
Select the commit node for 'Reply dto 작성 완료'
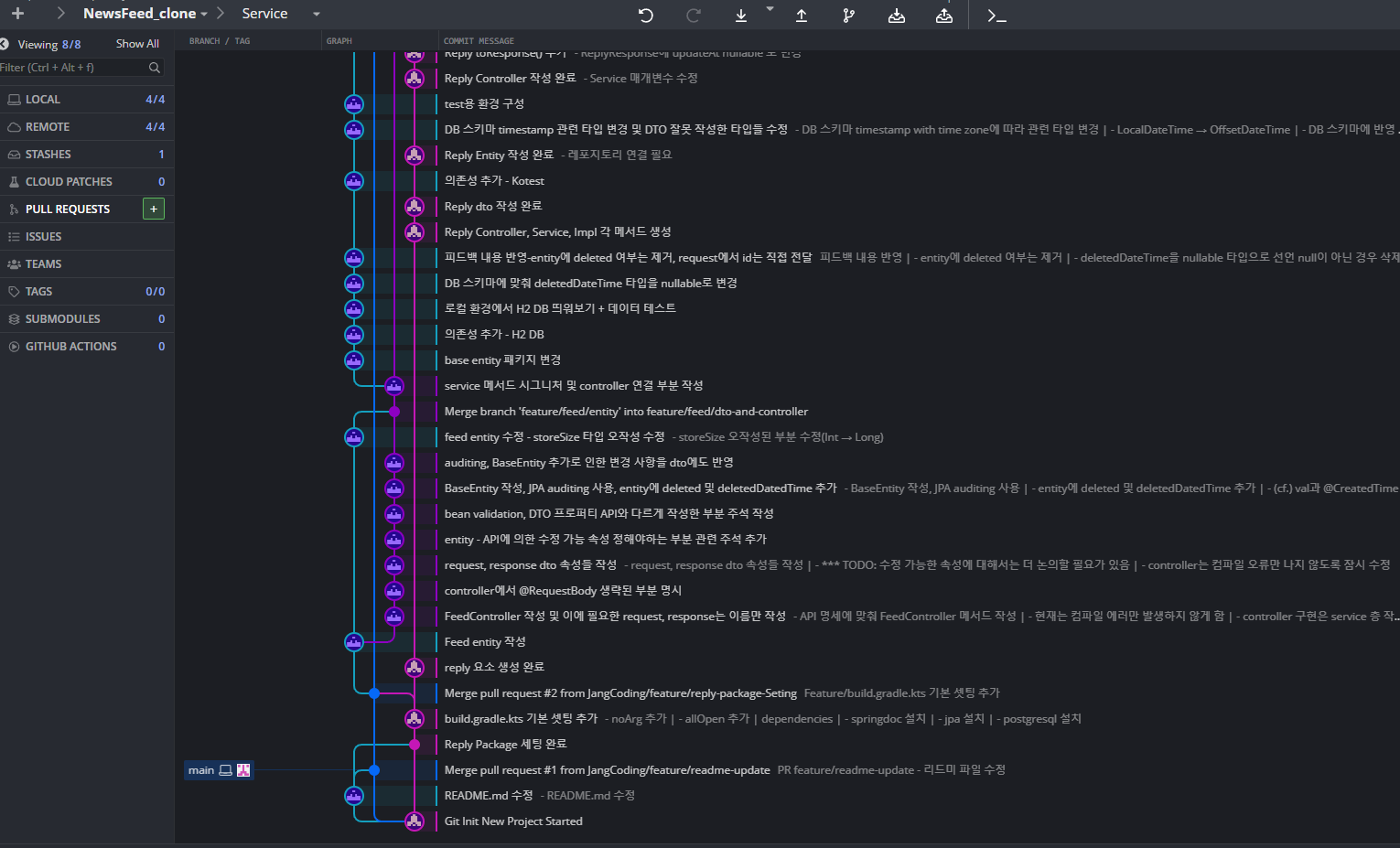click(415, 207)
